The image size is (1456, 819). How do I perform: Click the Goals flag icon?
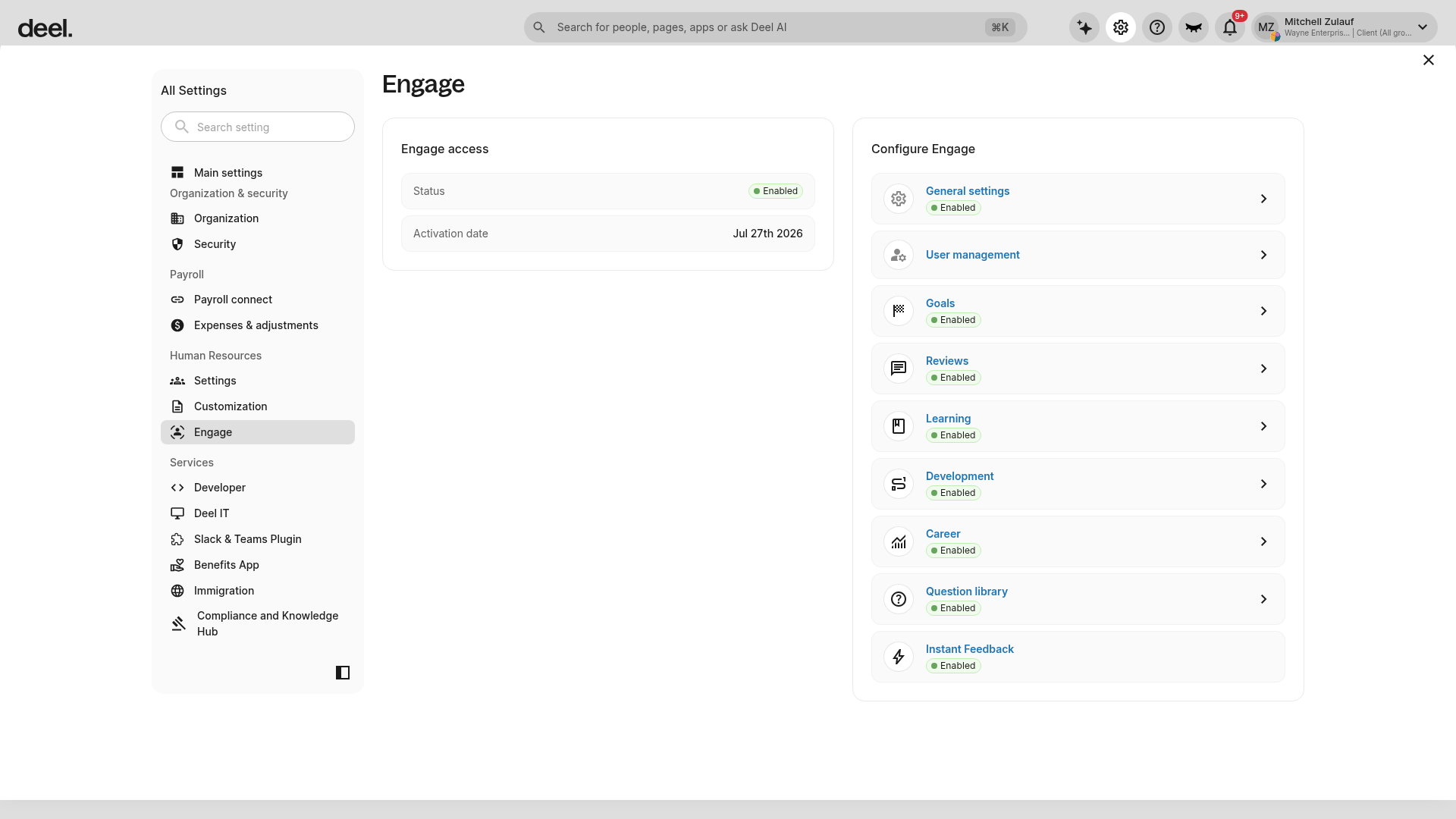point(899,311)
